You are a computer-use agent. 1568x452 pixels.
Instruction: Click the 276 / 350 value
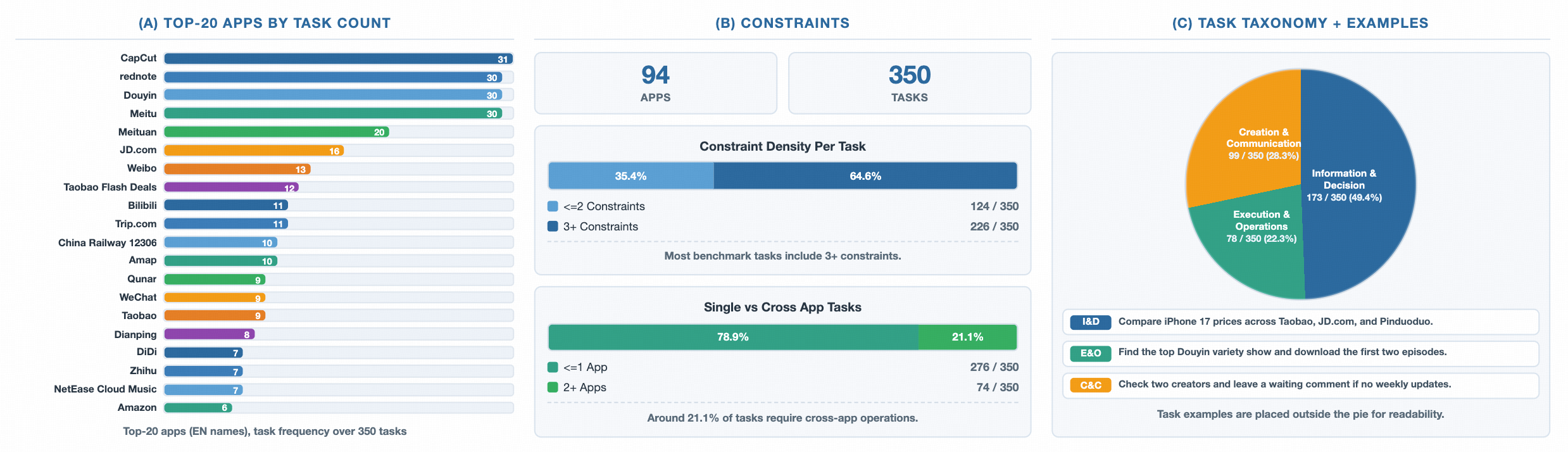click(994, 367)
